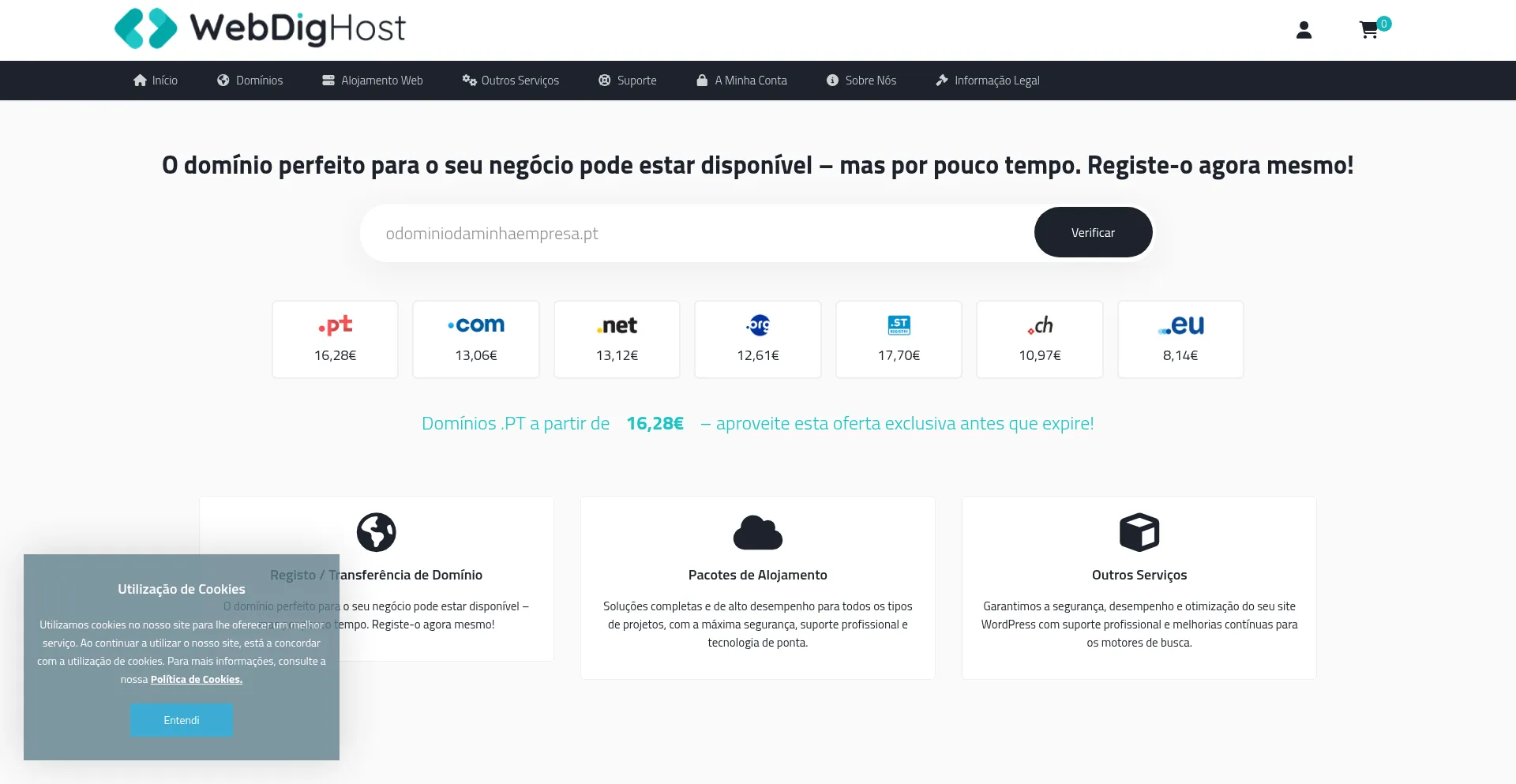Click the cloud icon for Pacotes de Alojamento
Viewport: 1516px width, 784px height.
coord(758,533)
